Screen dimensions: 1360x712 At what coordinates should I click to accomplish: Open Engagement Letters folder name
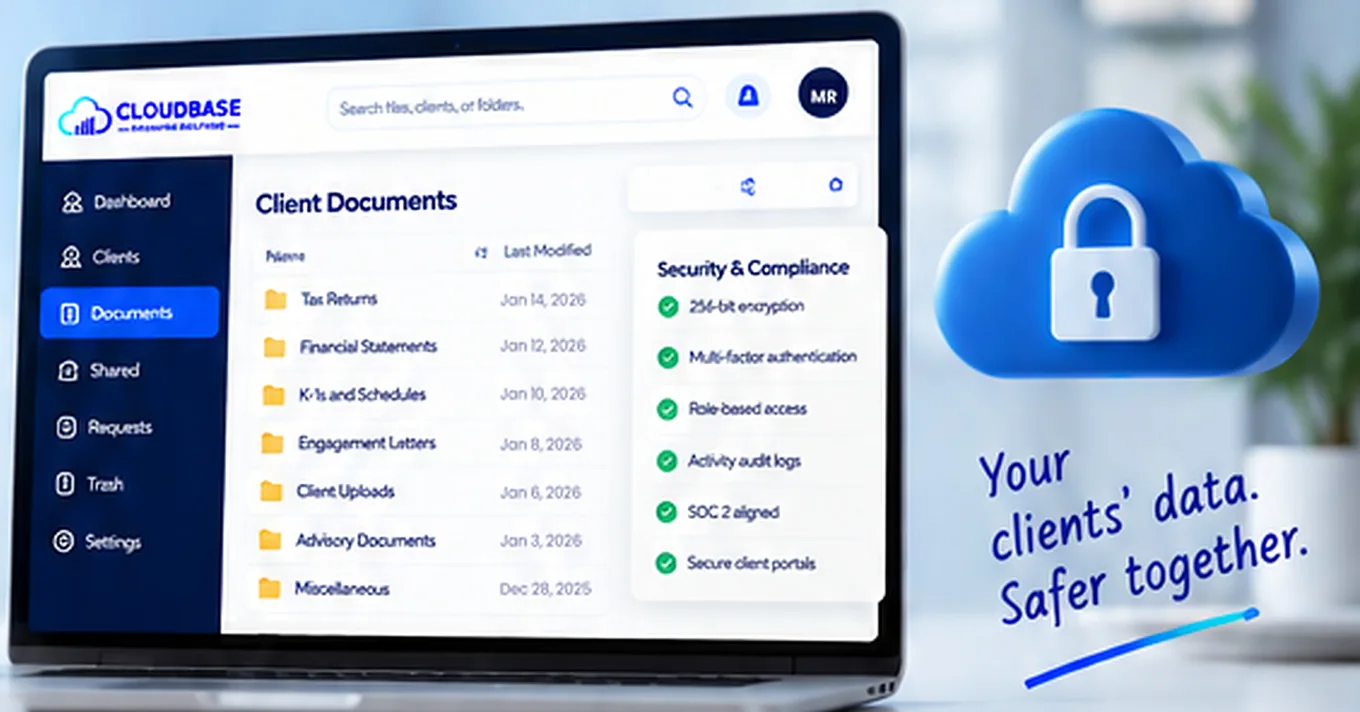point(367,443)
